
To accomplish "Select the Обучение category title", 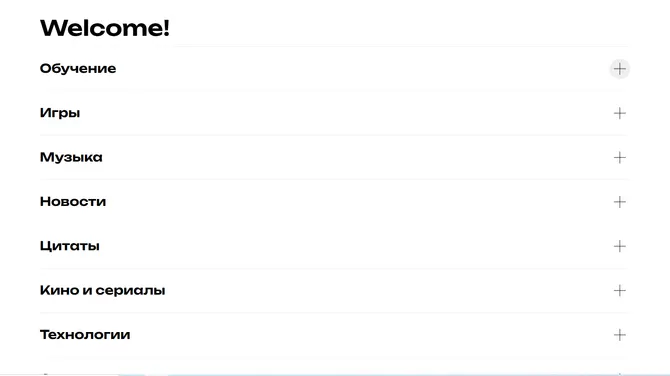I will pos(78,68).
